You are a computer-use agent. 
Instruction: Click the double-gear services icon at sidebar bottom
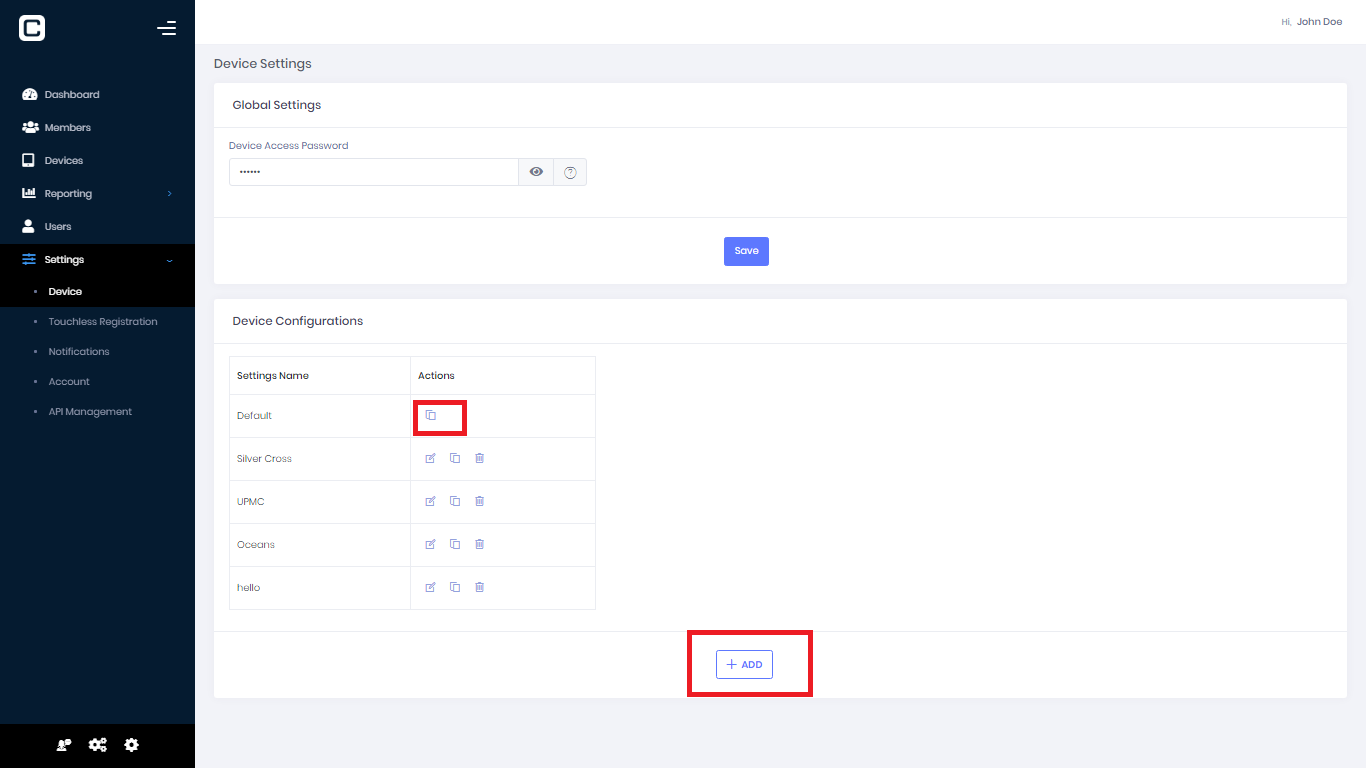(97, 745)
